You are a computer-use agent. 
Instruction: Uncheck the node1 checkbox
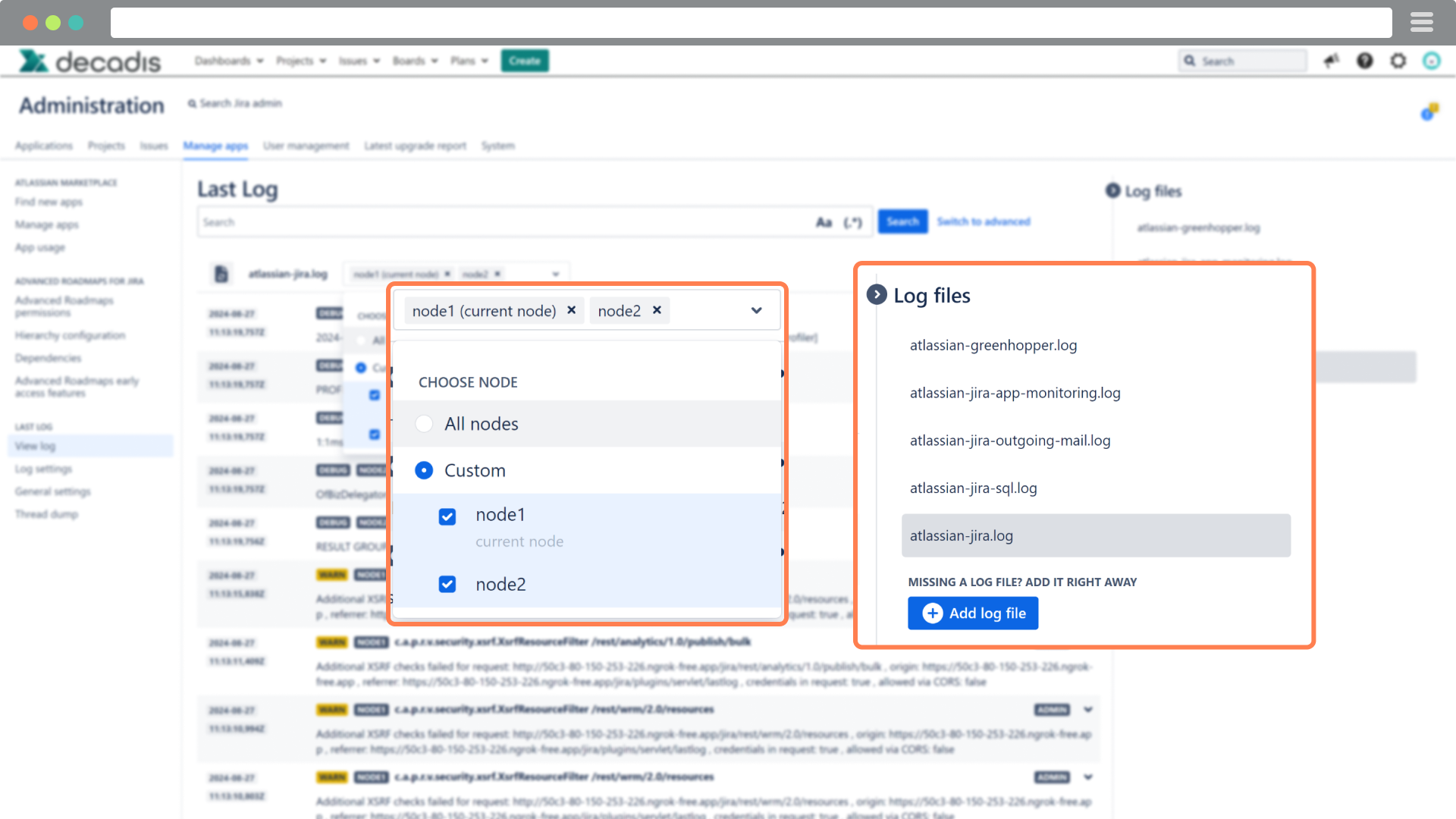[x=447, y=516]
